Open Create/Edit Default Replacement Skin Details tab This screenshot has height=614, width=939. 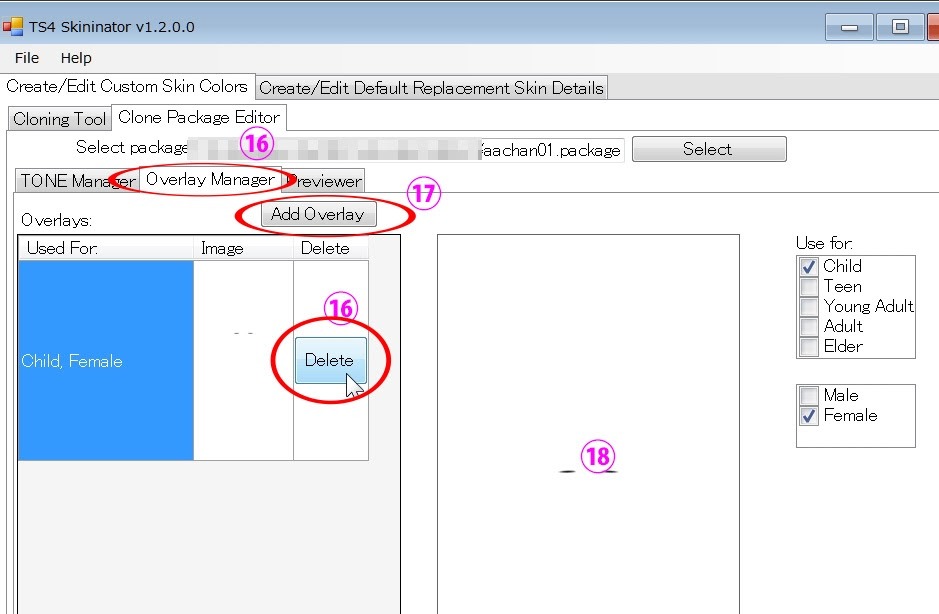pyautogui.click(x=431, y=88)
